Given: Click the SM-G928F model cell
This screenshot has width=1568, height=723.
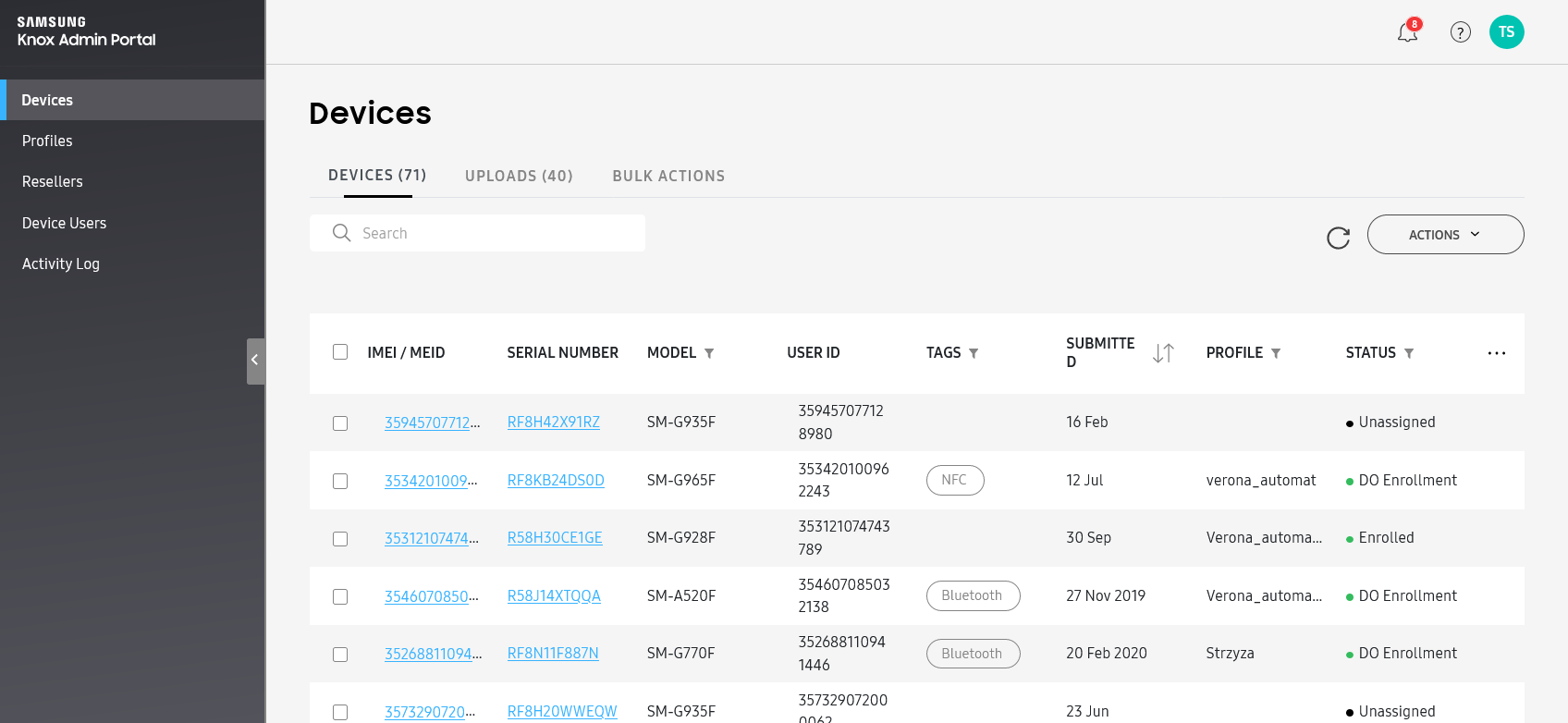Looking at the screenshot, I should [681, 537].
